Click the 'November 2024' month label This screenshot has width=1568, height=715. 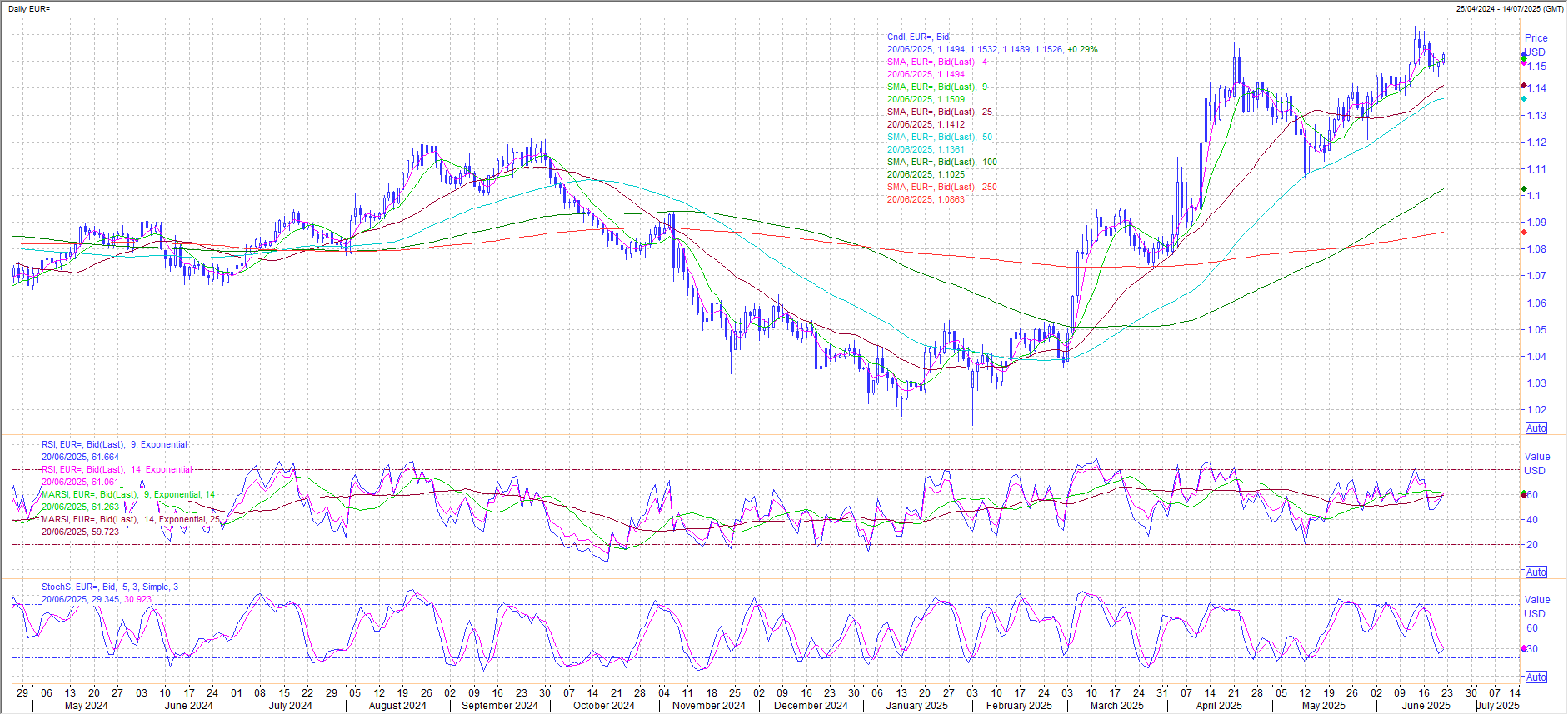(x=709, y=706)
